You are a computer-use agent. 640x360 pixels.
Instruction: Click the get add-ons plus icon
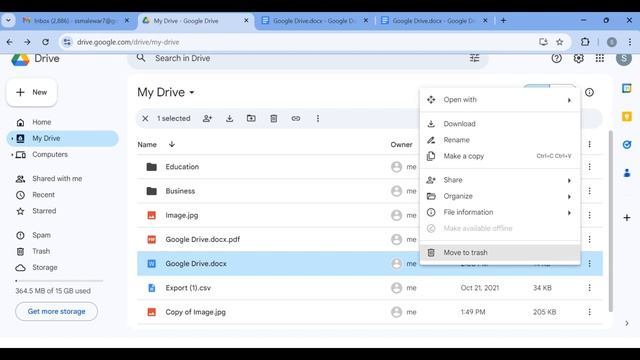coord(627,218)
